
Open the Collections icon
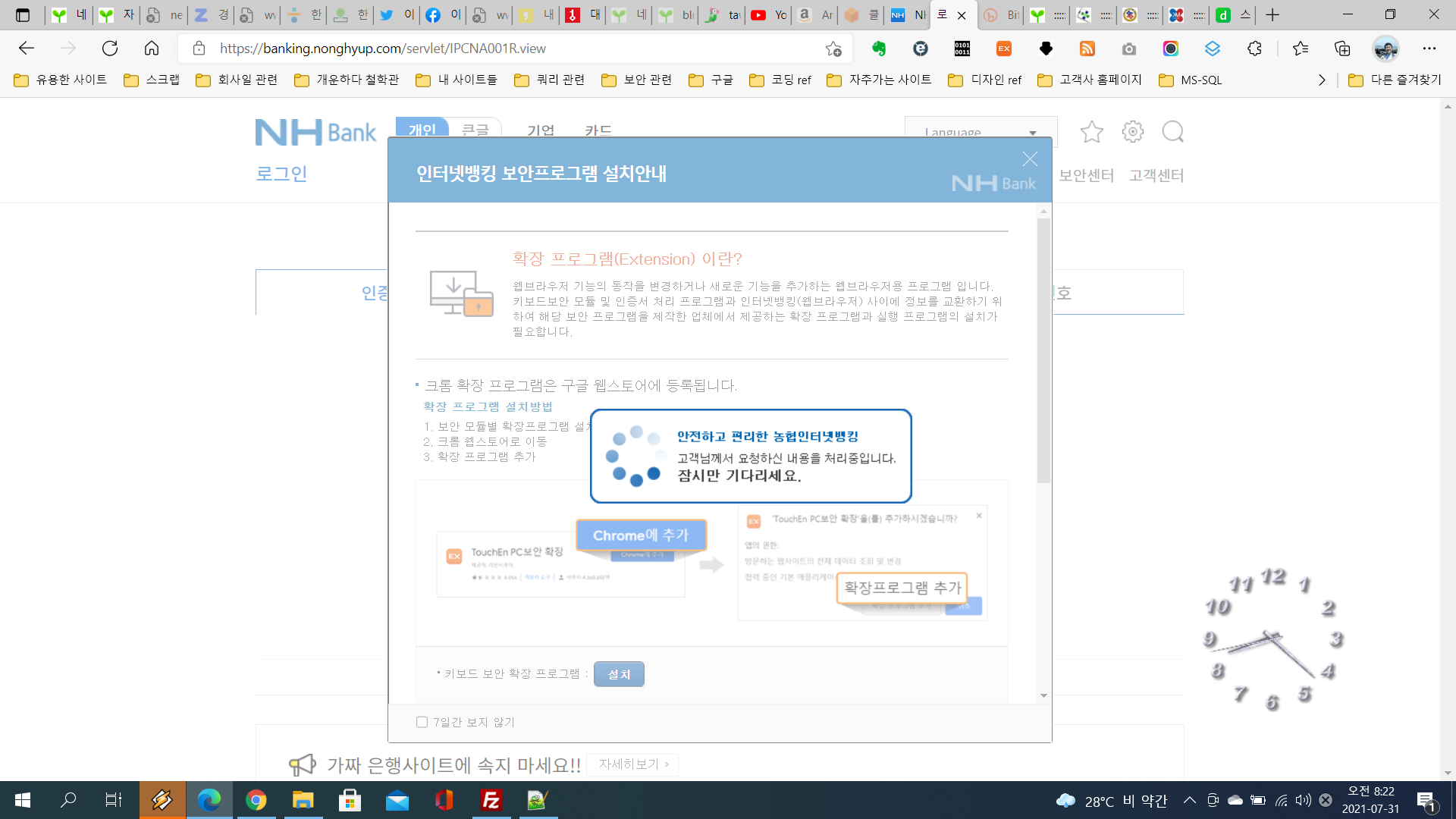click(1342, 49)
